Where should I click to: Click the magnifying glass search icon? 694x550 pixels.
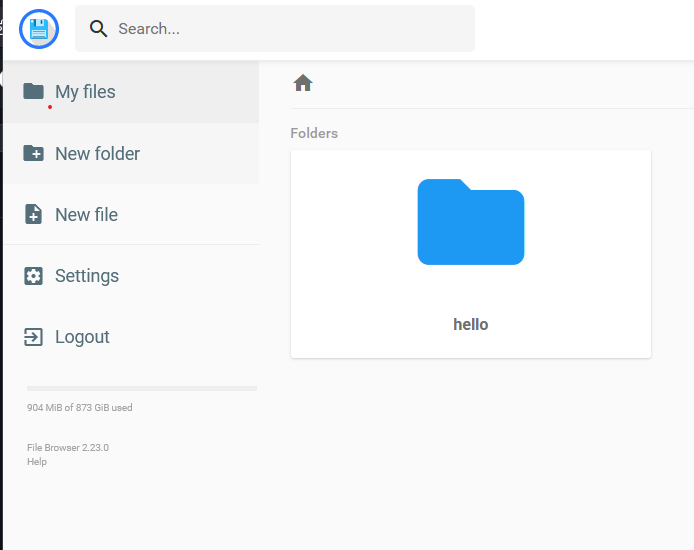(98, 29)
